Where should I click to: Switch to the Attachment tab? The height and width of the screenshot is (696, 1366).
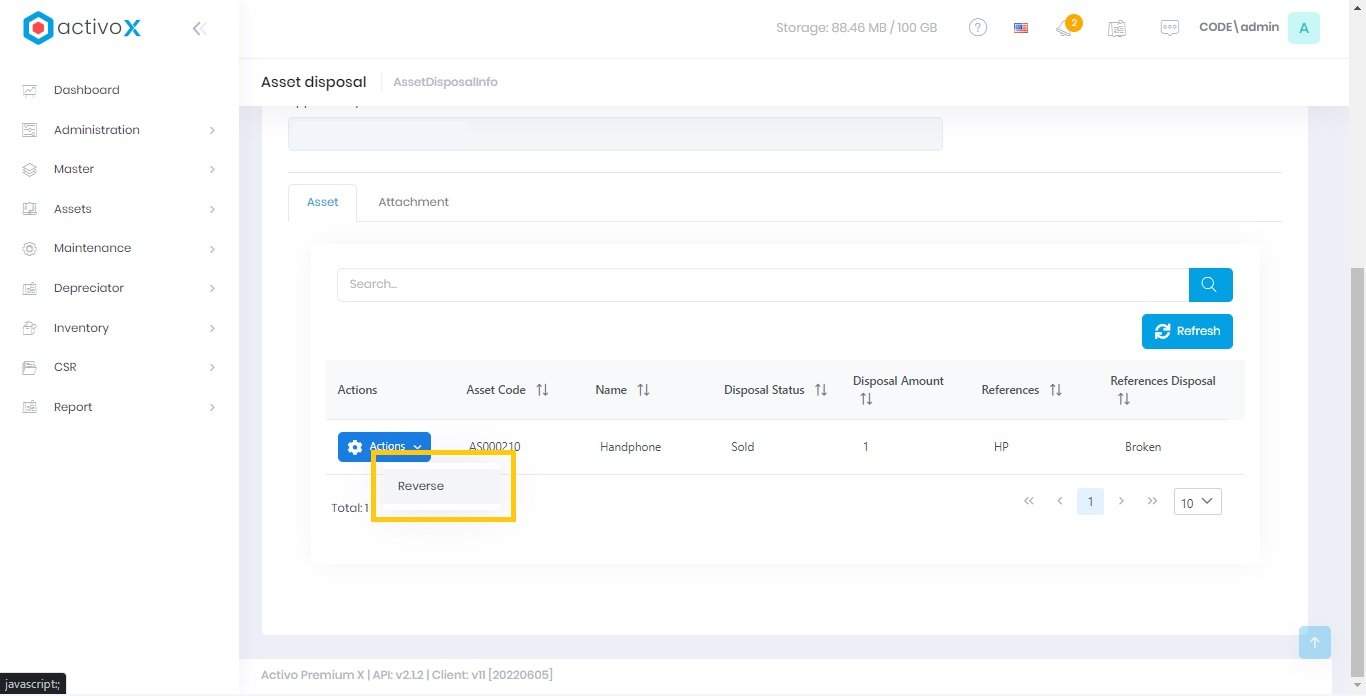click(x=413, y=202)
